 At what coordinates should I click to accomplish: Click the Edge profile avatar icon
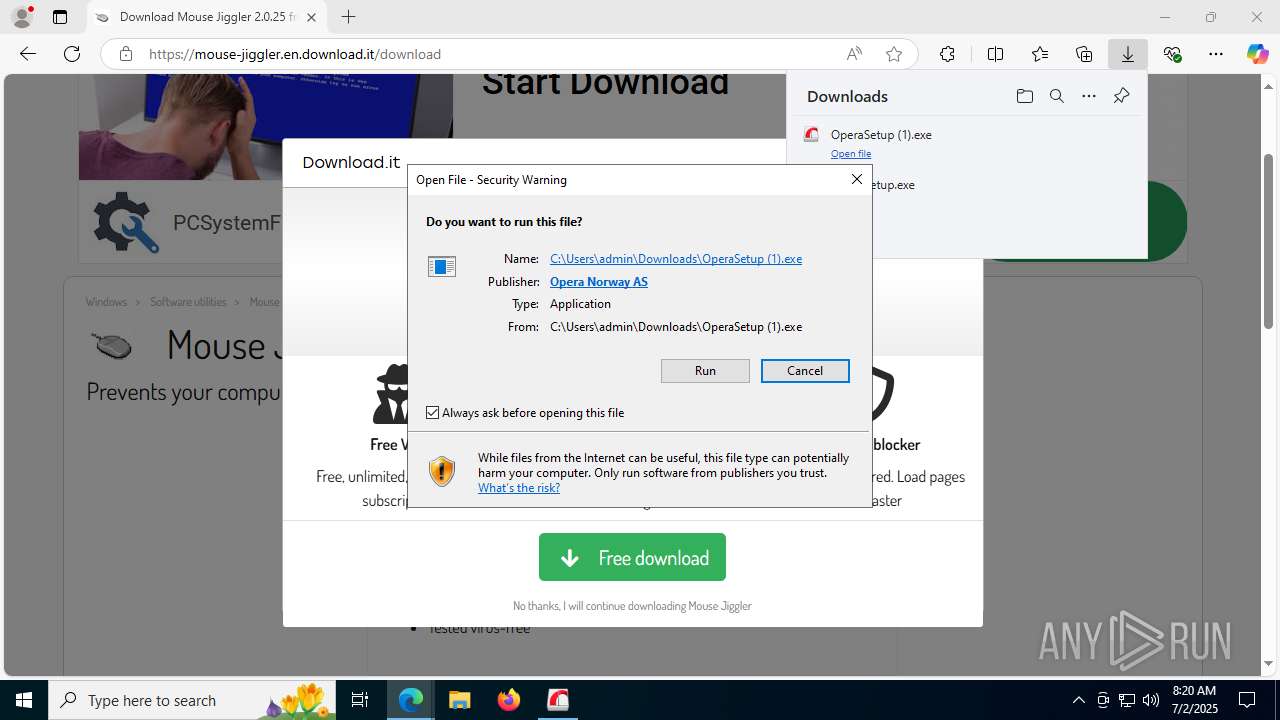(x=22, y=17)
